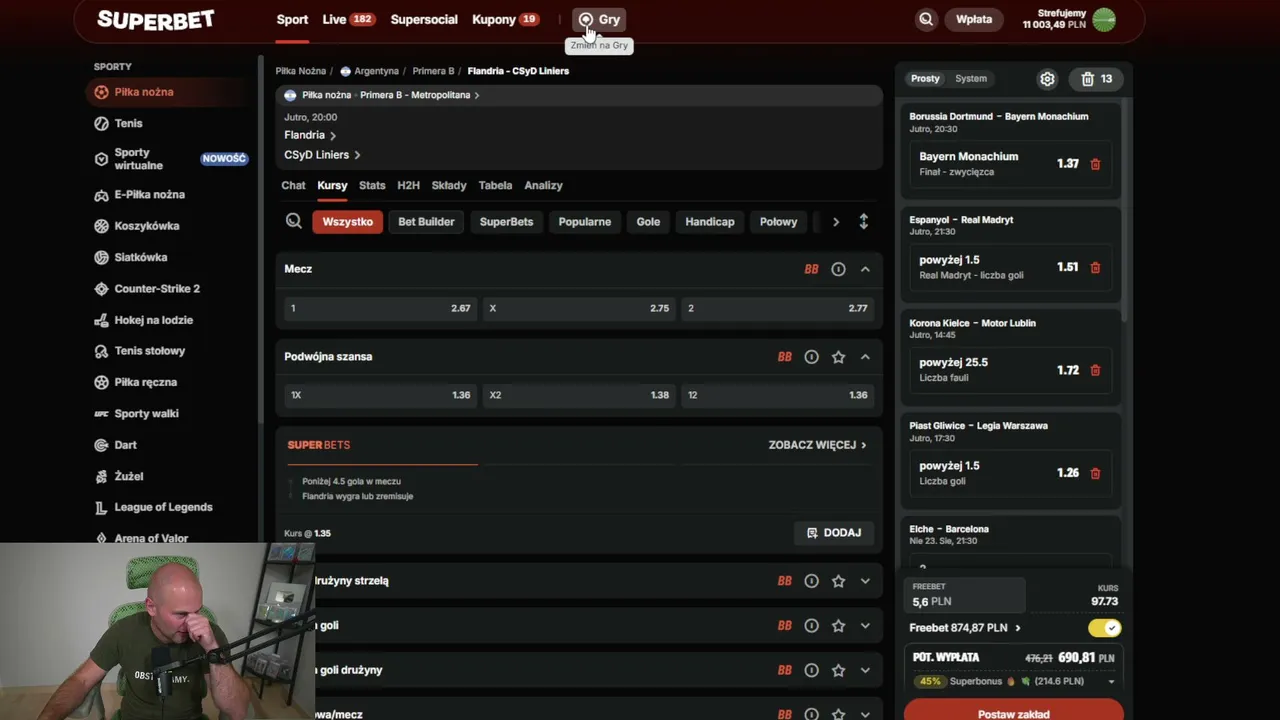Click the BB icon beside Podwójna szansa
Screen dimensions: 1280x720
click(784, 357)
